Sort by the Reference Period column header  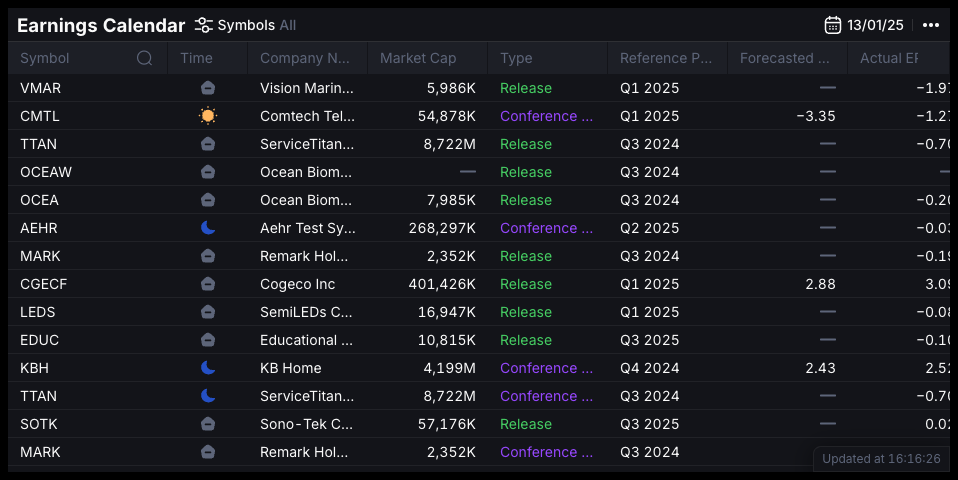point(666,58)
